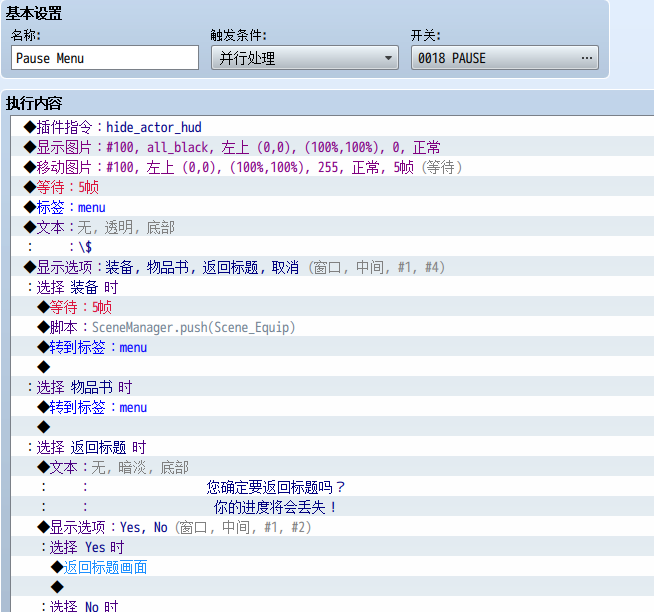Select the empty command row under 物品书 branch
This screenshot has width=654, height=612.
(333, 427)
